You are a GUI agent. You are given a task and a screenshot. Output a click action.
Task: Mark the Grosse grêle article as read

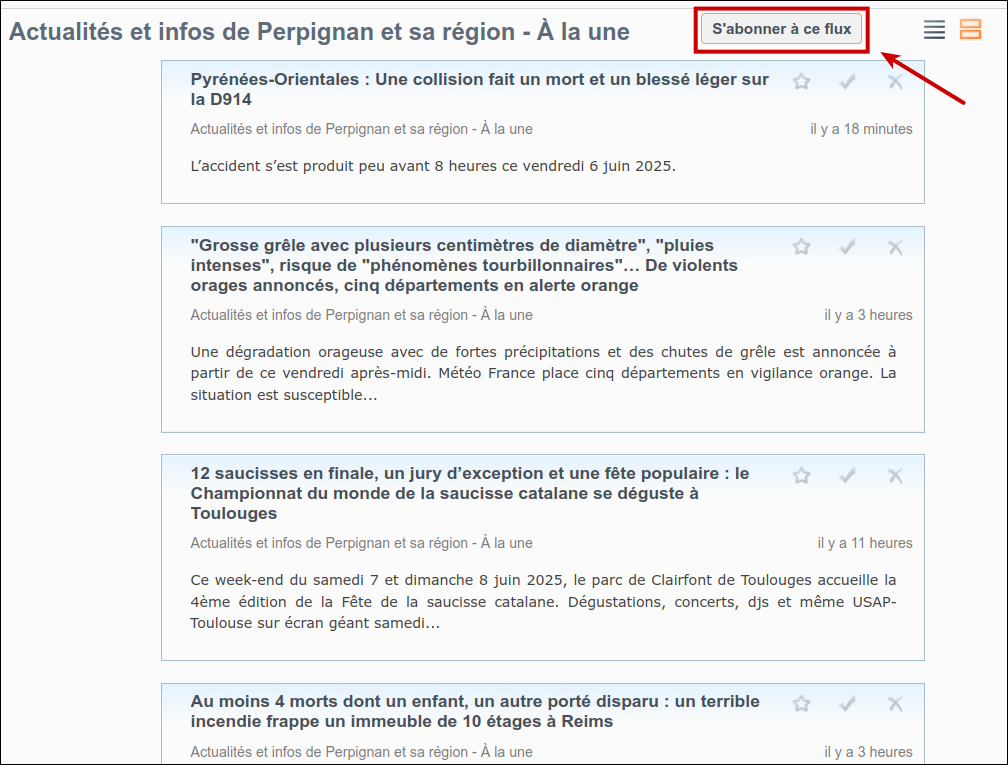click(848, 247)
